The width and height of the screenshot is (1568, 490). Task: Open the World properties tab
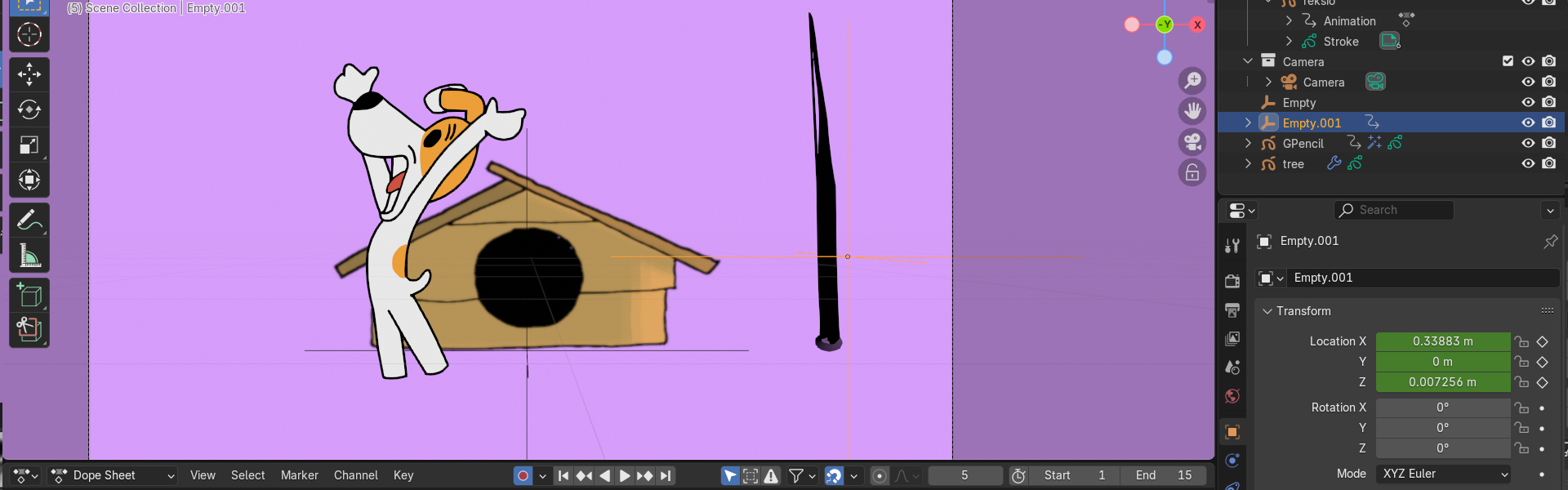click(x=1232, y=396)
